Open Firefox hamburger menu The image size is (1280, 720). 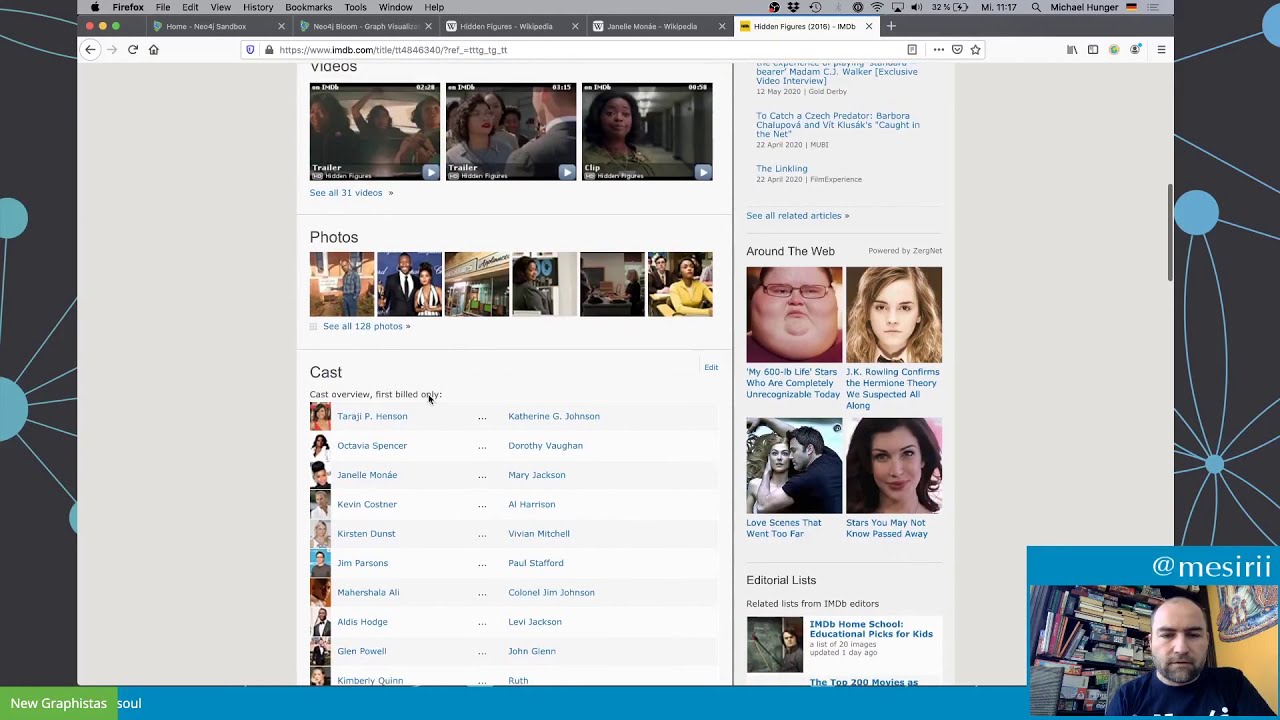click(1161, 50)
